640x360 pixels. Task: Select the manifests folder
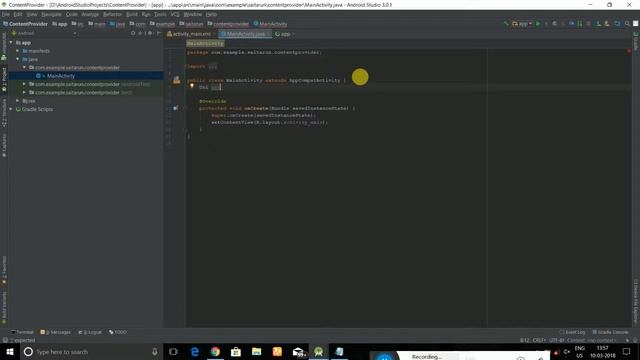pyautogui.click(x=36, y=51)
